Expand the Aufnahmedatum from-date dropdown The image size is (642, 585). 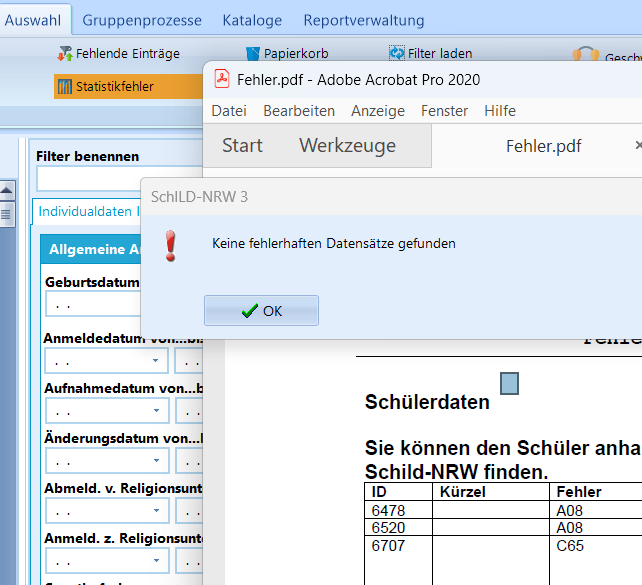point(156,411)
